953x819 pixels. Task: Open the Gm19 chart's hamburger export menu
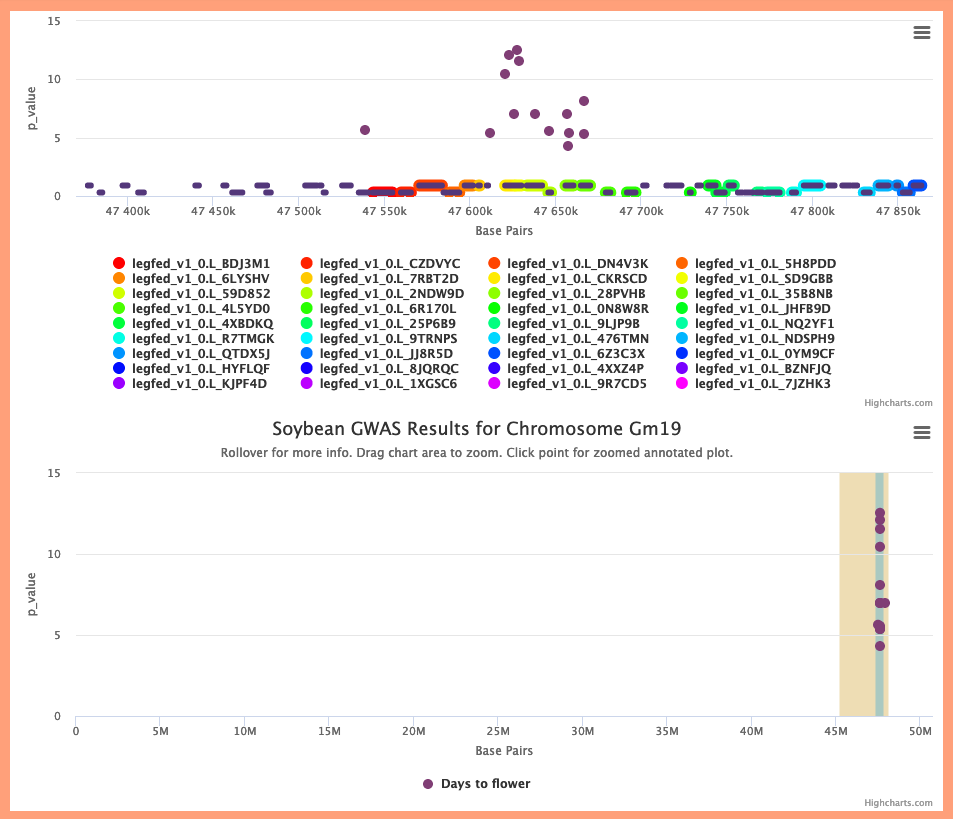click(921, 433)
